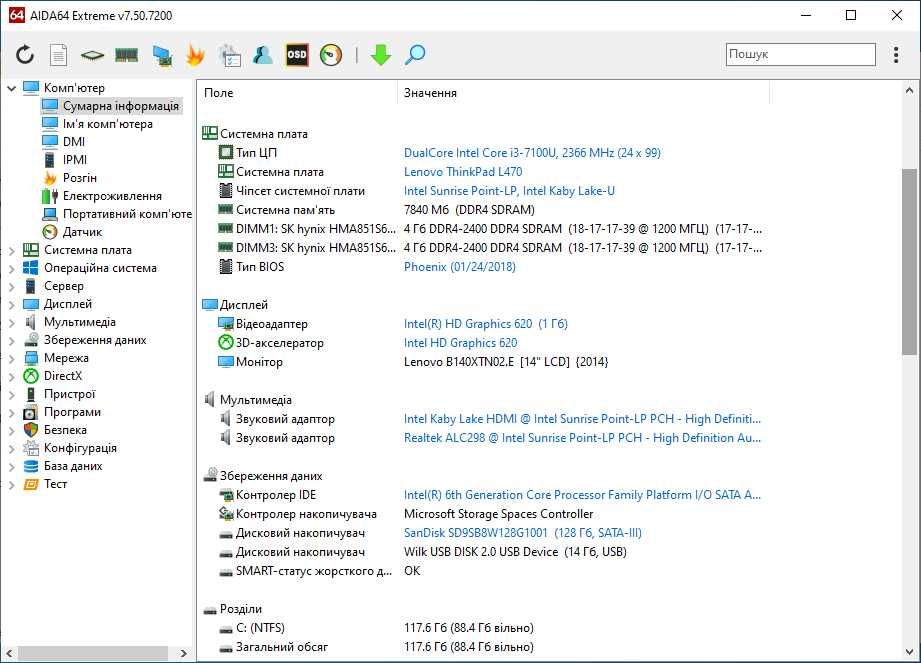Open the network audit computer icon
The height and width of the screenshot is (663, 921).
tap(162, 55)
